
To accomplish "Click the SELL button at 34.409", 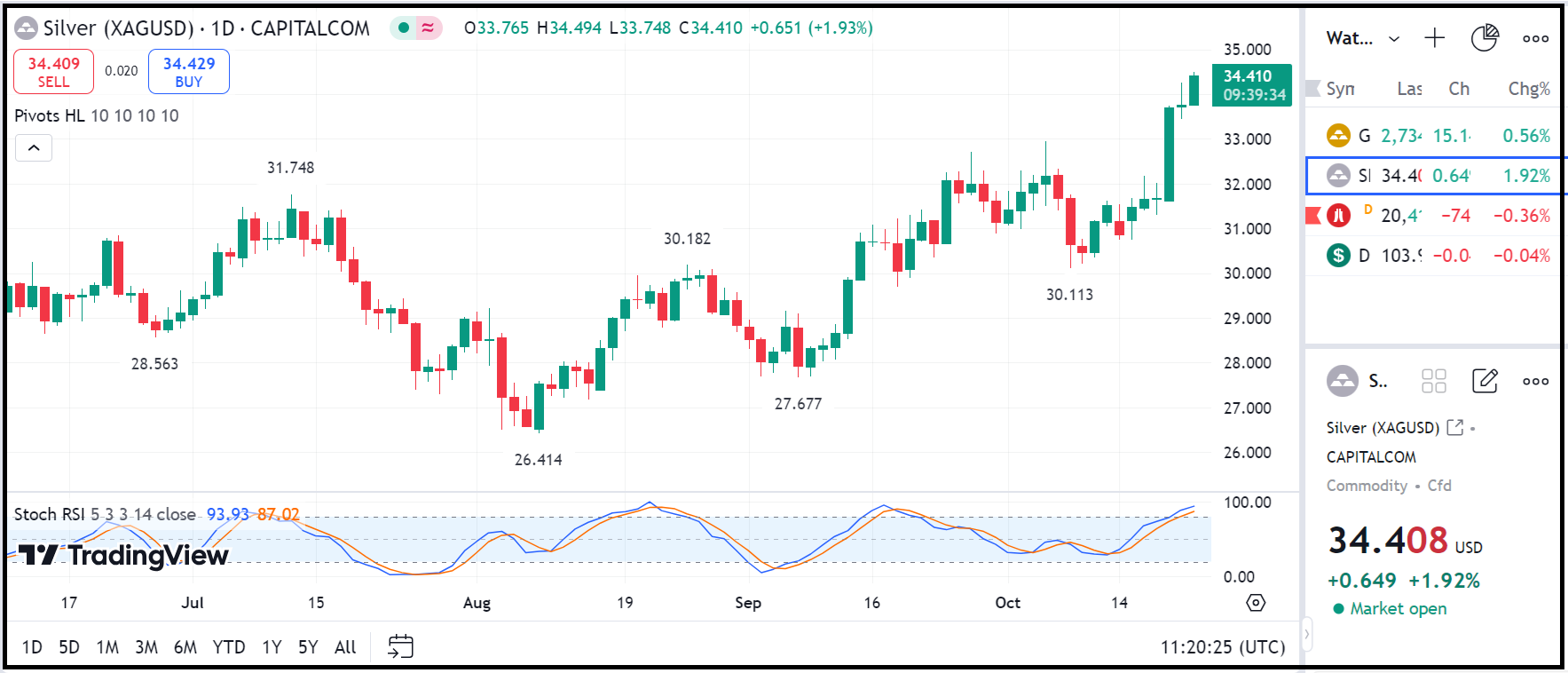I will [x=53, y=72].
